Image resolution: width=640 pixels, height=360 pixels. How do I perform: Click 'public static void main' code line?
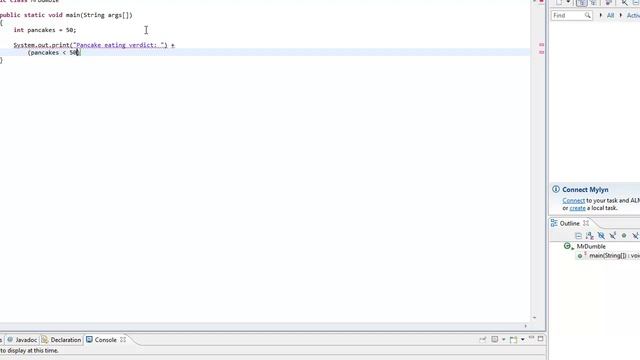pos(66,15)
